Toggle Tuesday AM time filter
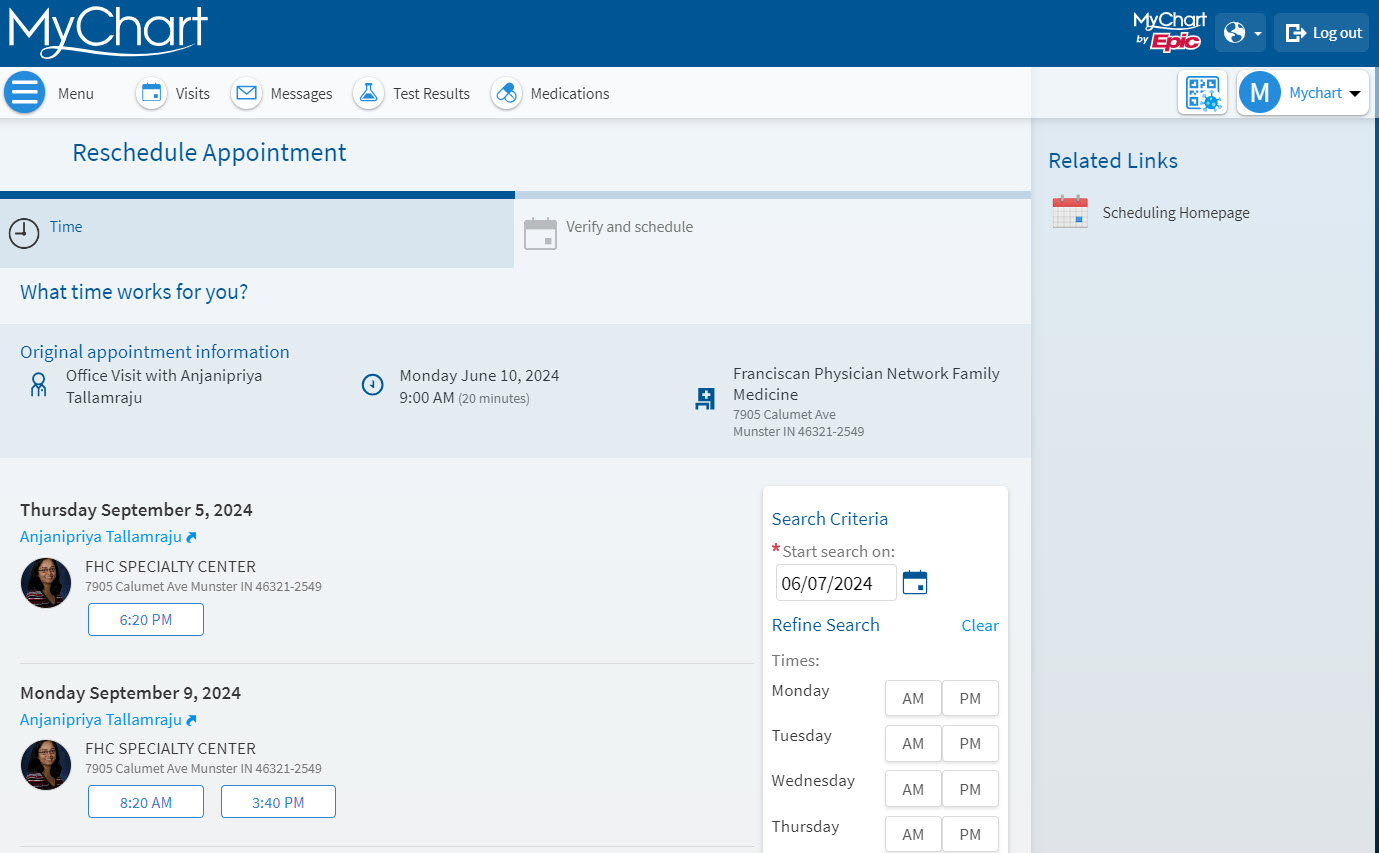The width and height of the screenshot is (1379, 853). [913, 744]
